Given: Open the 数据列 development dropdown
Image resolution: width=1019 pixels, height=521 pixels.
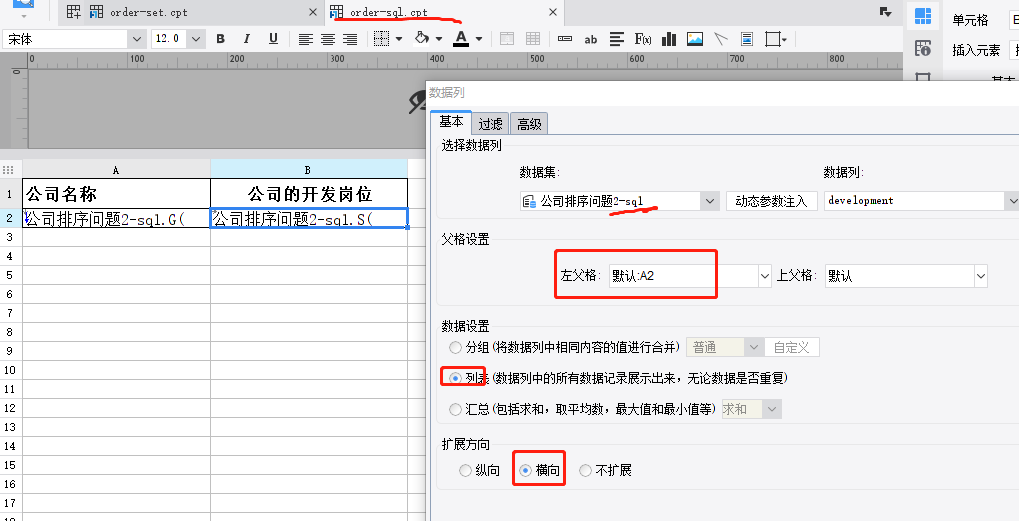Looking at the screenshot, I should [1013, 201].
